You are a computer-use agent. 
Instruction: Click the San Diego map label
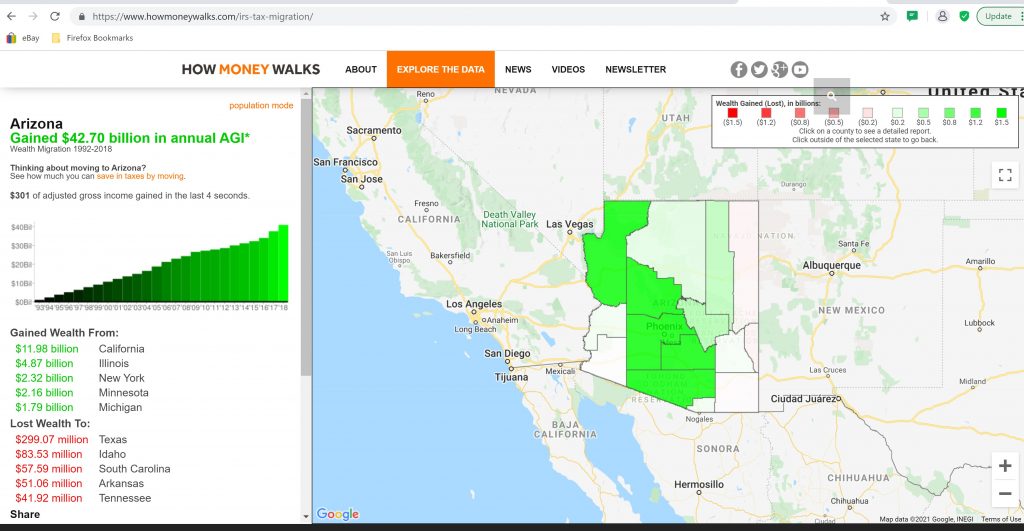point(507,353)
